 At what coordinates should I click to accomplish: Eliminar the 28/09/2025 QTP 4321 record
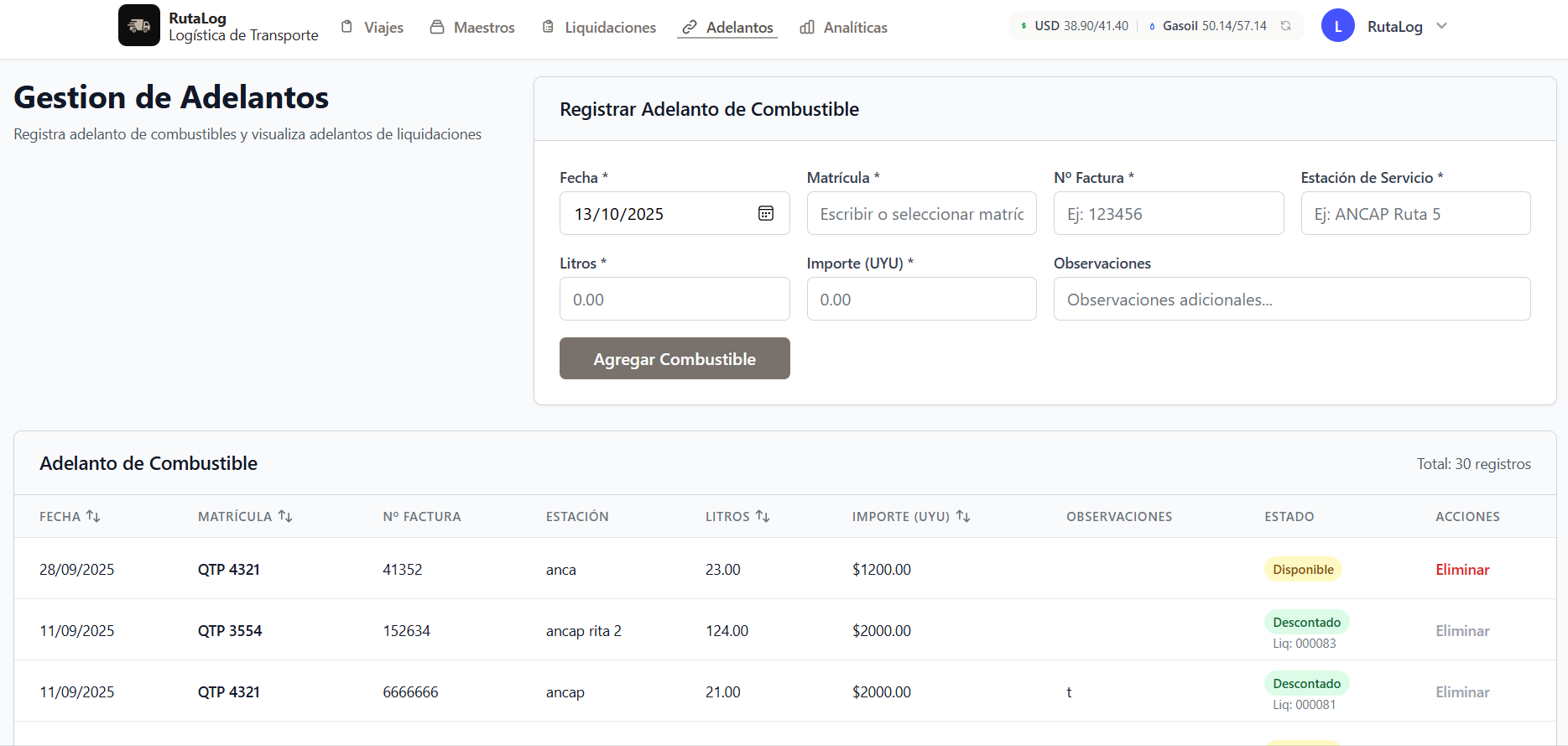1462,569
